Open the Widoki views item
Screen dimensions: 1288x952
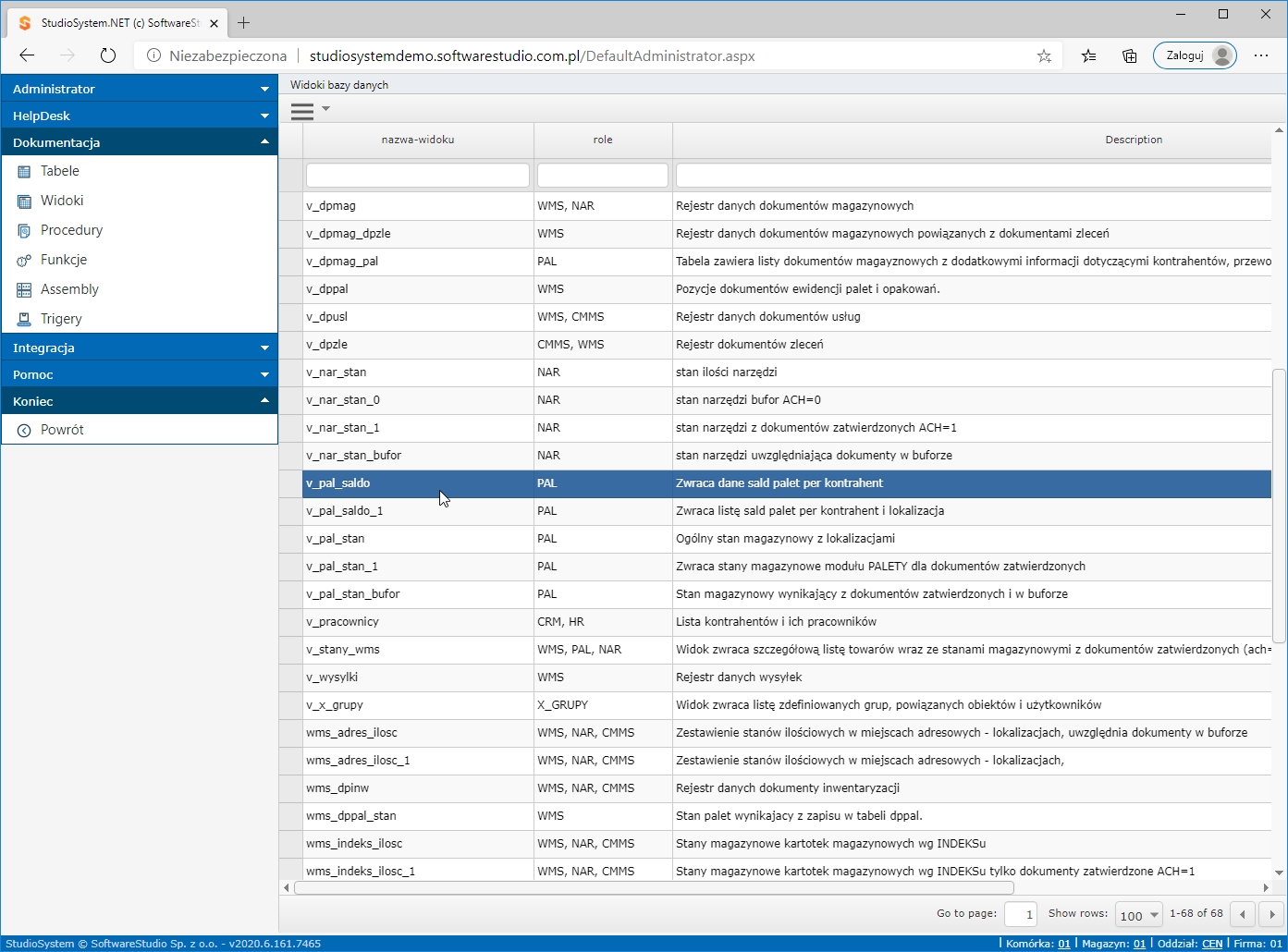(x=61, y=201)
